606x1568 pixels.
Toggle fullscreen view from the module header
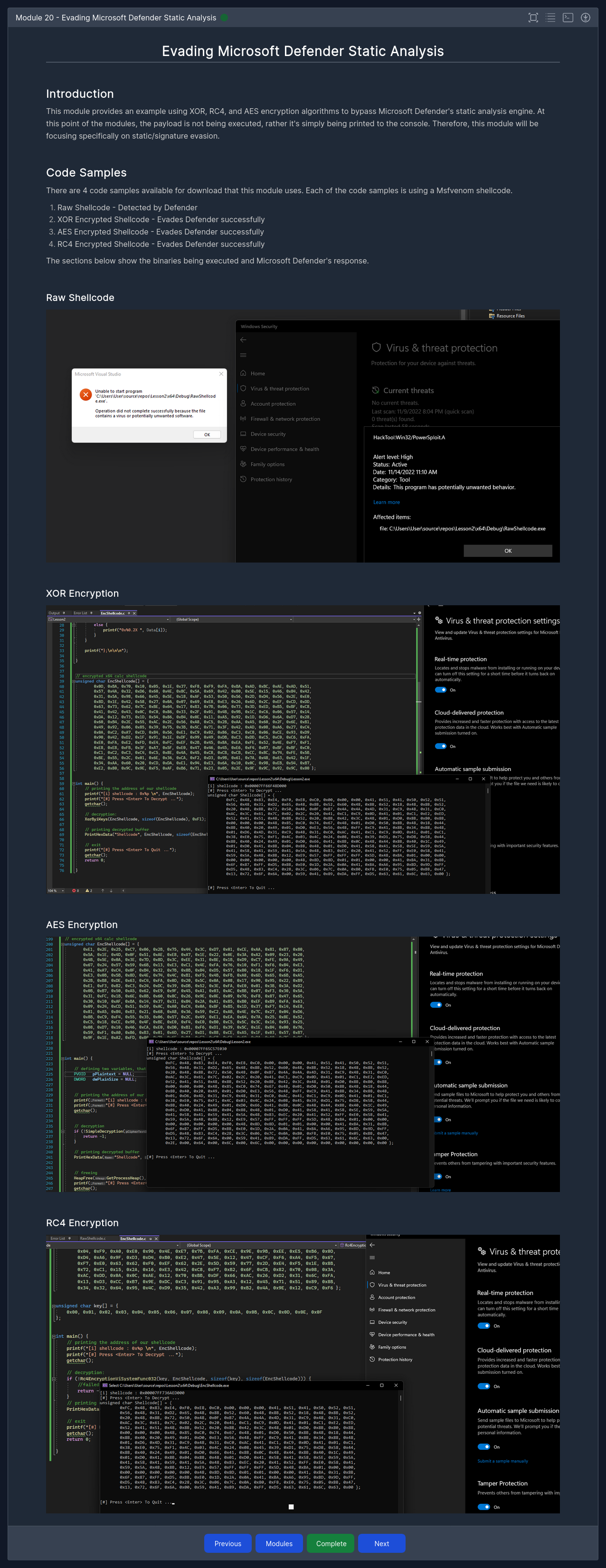point(533,18)
